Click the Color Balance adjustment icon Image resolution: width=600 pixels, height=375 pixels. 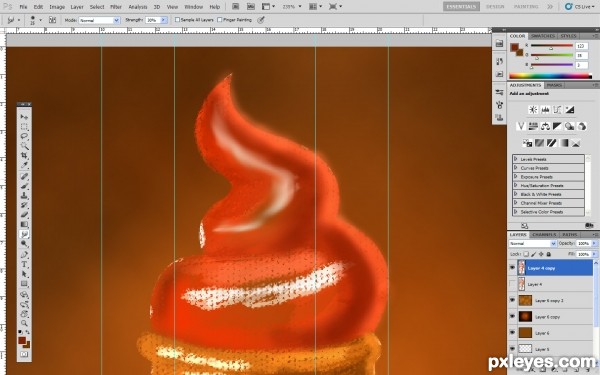[x=545, y=126]
